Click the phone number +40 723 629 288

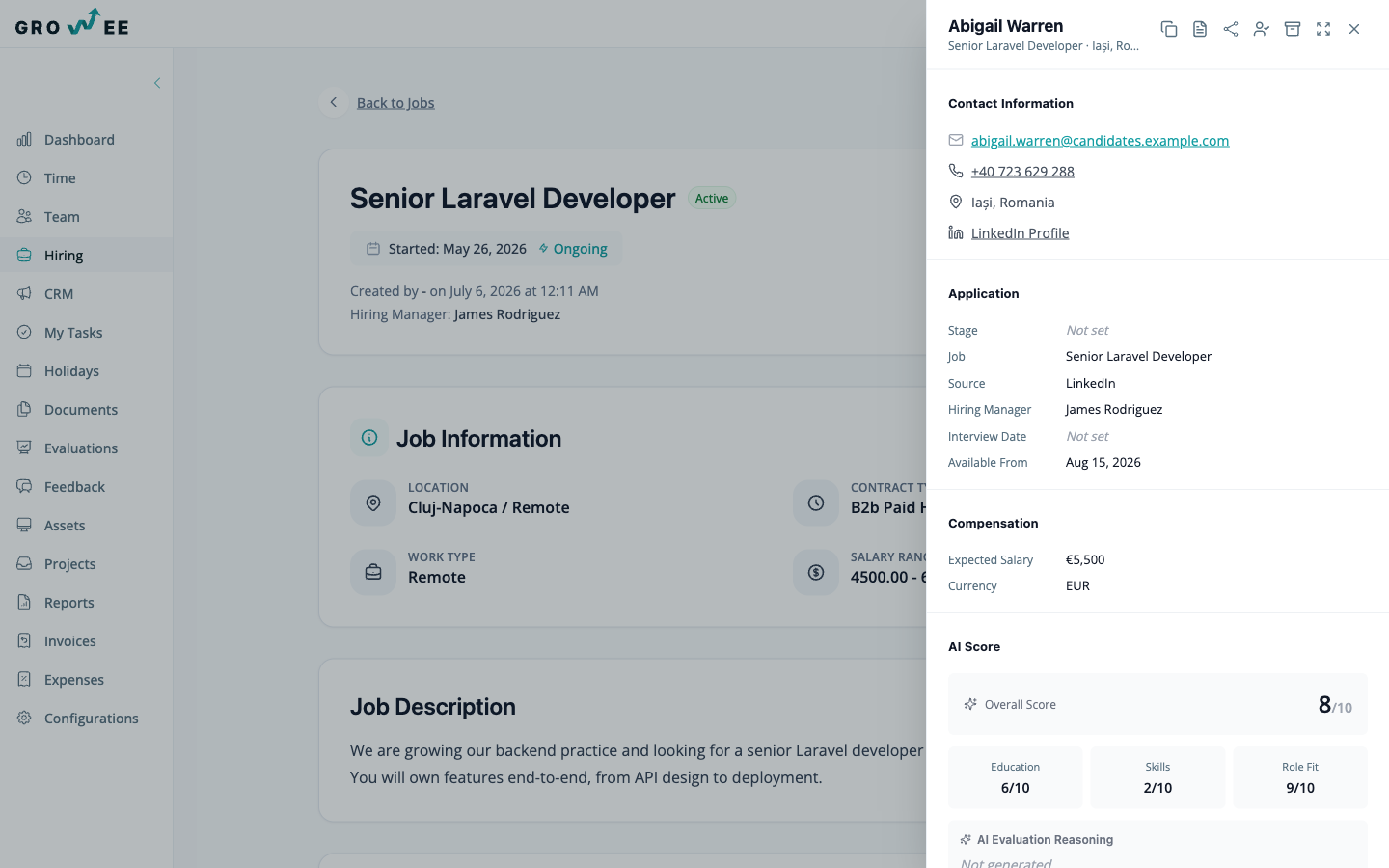[x=1022, y=172]
